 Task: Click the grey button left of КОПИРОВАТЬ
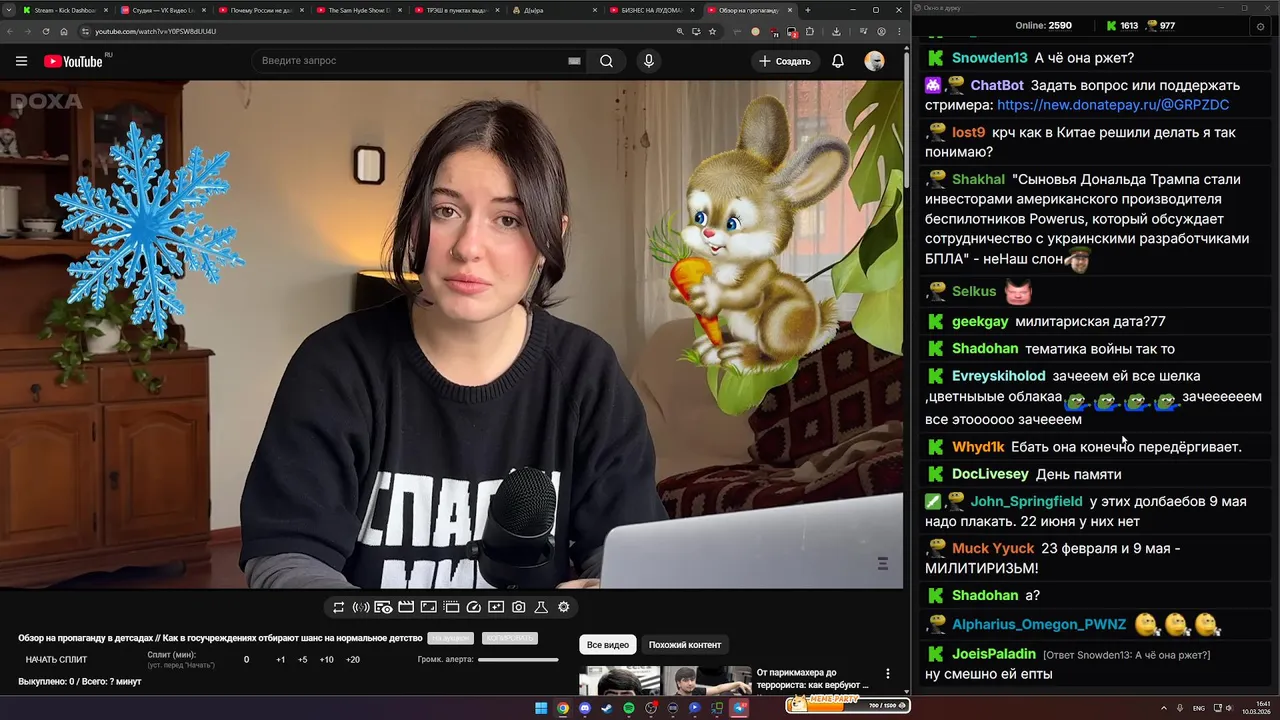coord(450,638)
